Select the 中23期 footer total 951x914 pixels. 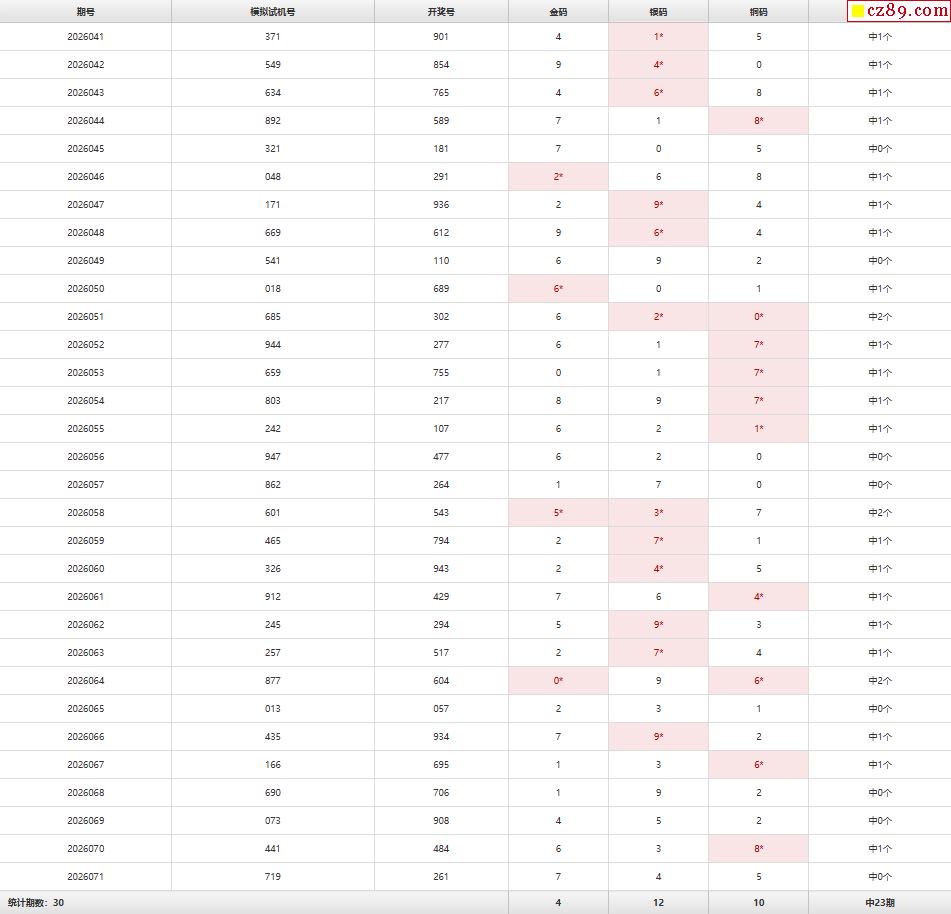click(x=879, y=902)
